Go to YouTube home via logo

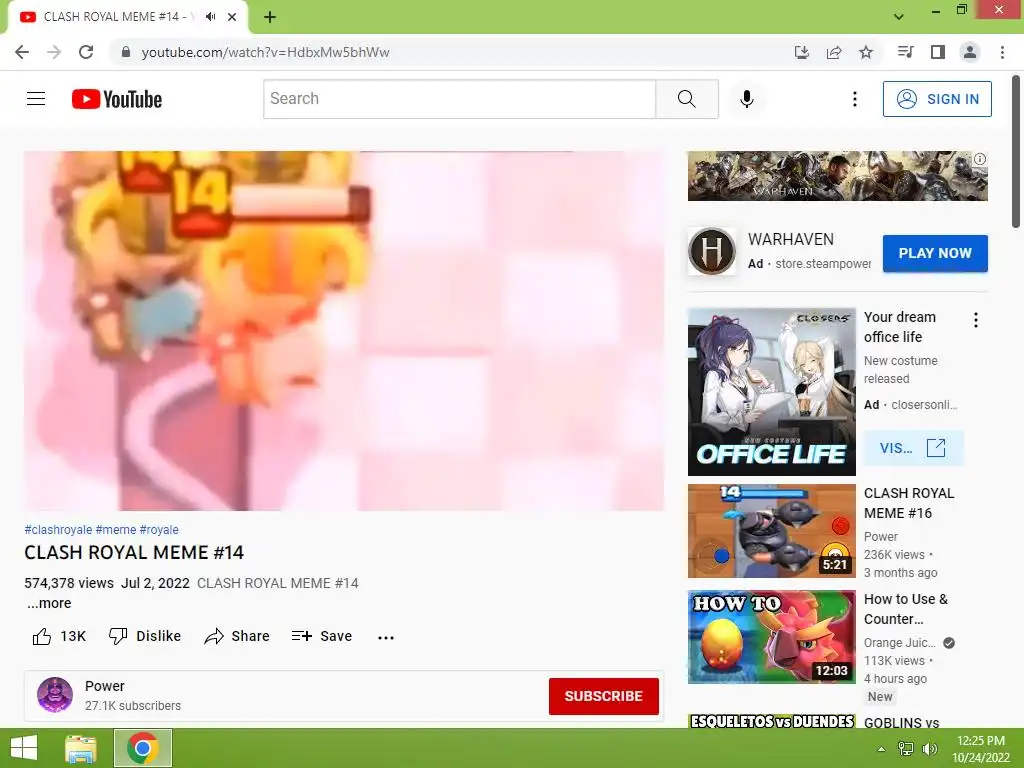coord(117,99)
